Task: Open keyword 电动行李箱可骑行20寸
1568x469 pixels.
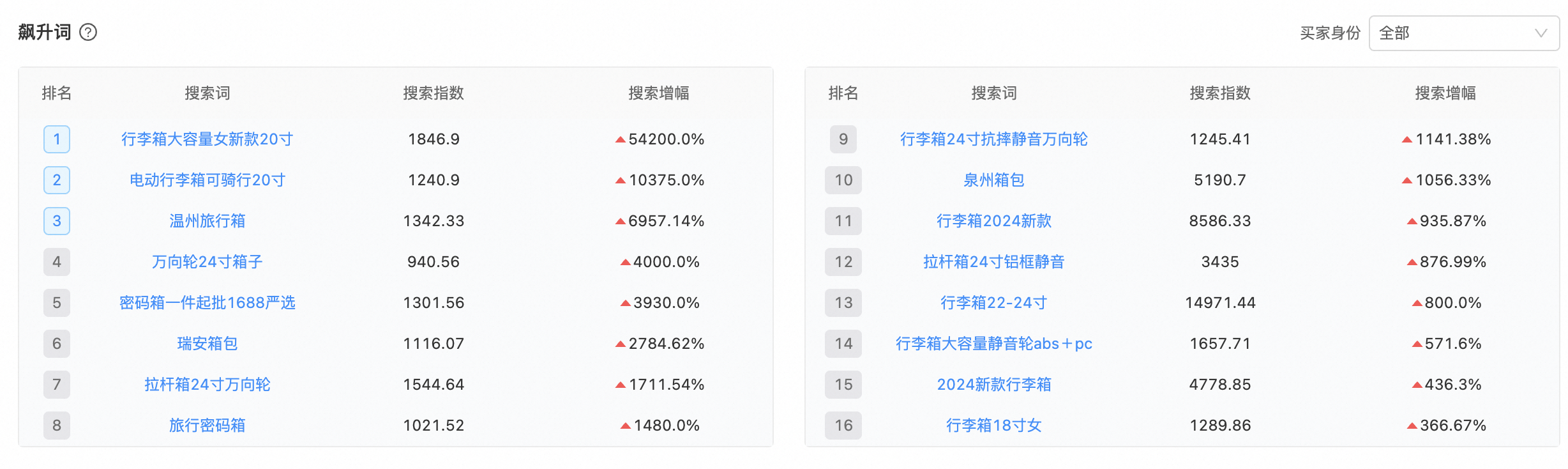Action: click(207, 180)
